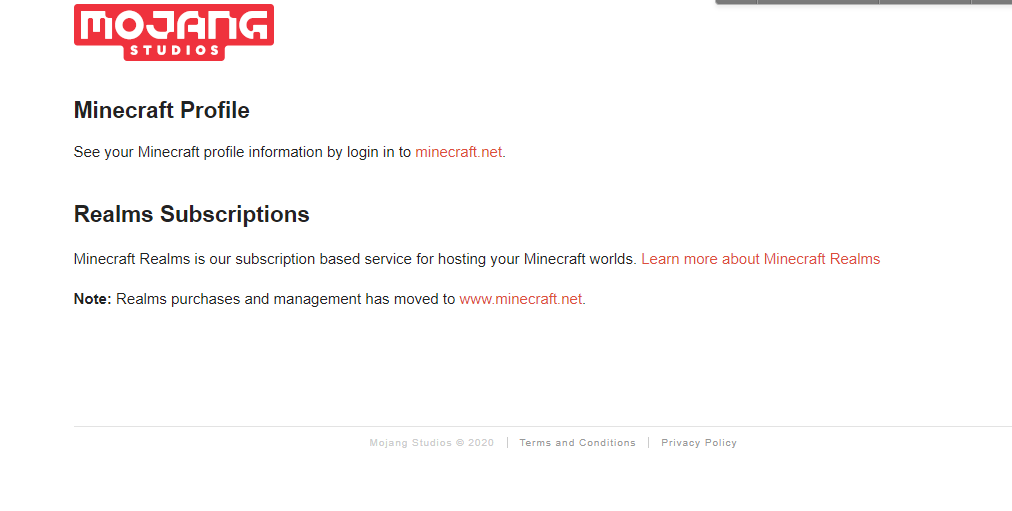The image size is (1012, 511).
Task: Select the Realms Subscriptions heading
Action: tap(192, 214)
